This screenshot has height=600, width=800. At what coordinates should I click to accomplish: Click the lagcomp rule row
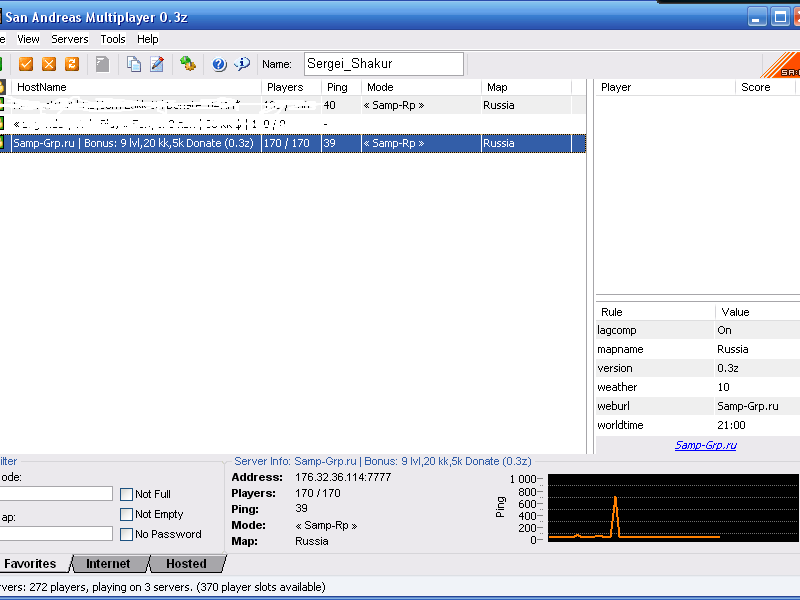(x=698, y=330)
